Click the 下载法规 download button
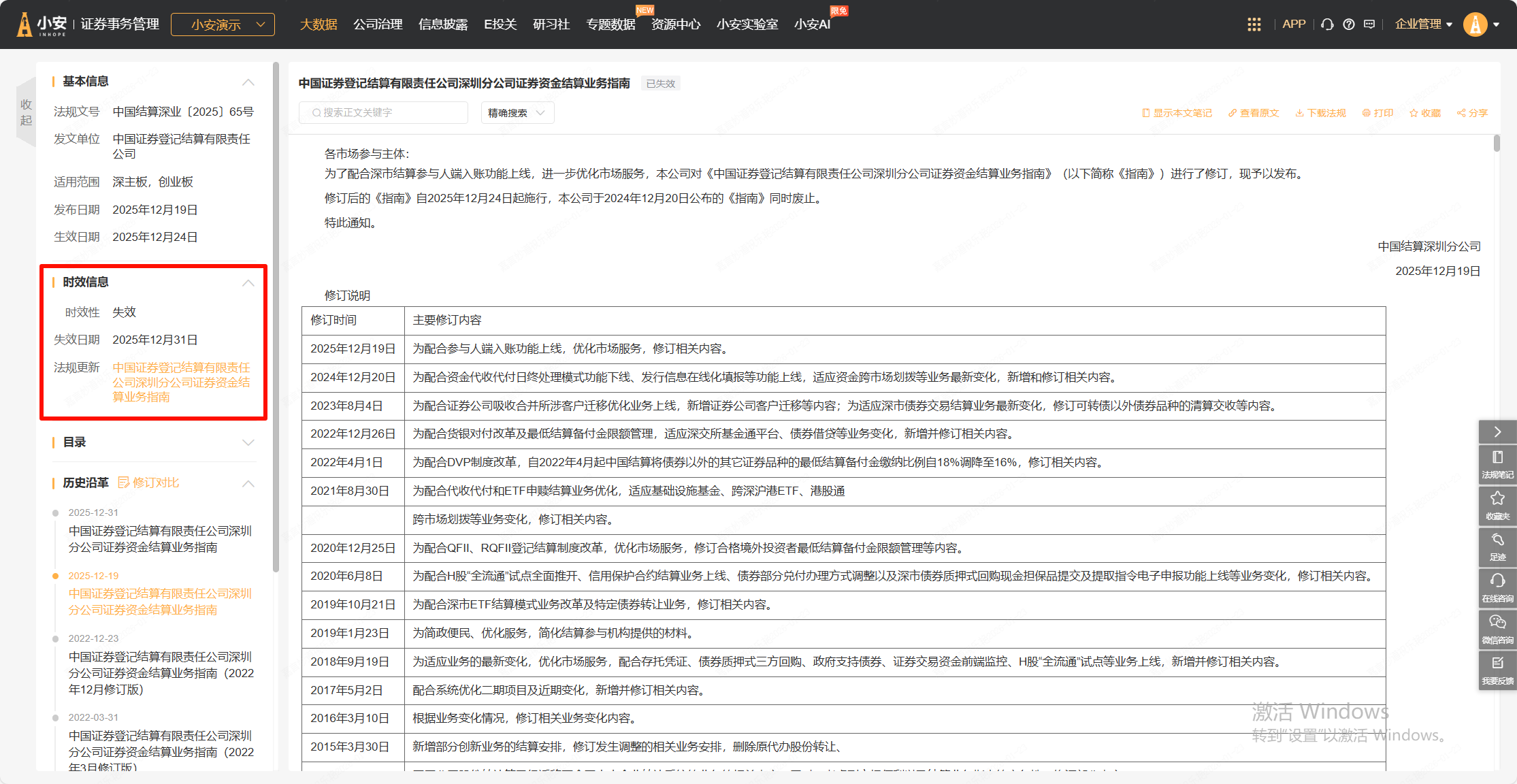Screen dimensions: 1517x784 click(1320, 113)
